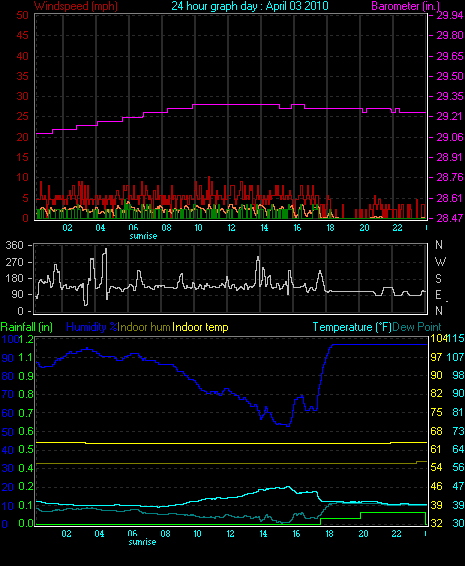The image size is (465, 566).
Task: Click the 28.91 barometer scale value
Action: click(450, 157)
